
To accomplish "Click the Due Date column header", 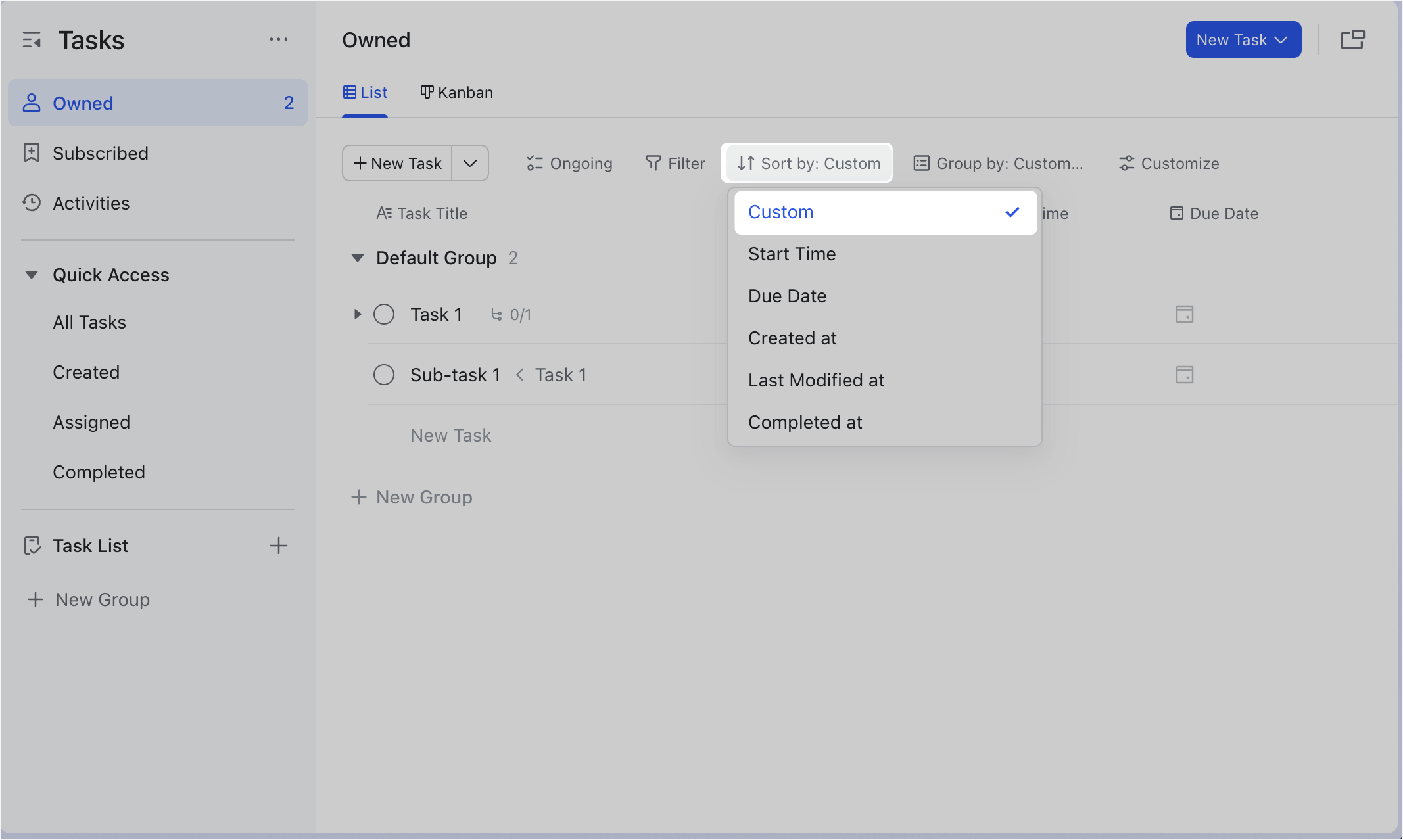I will pyautogui.click(x=1214, y=213).
